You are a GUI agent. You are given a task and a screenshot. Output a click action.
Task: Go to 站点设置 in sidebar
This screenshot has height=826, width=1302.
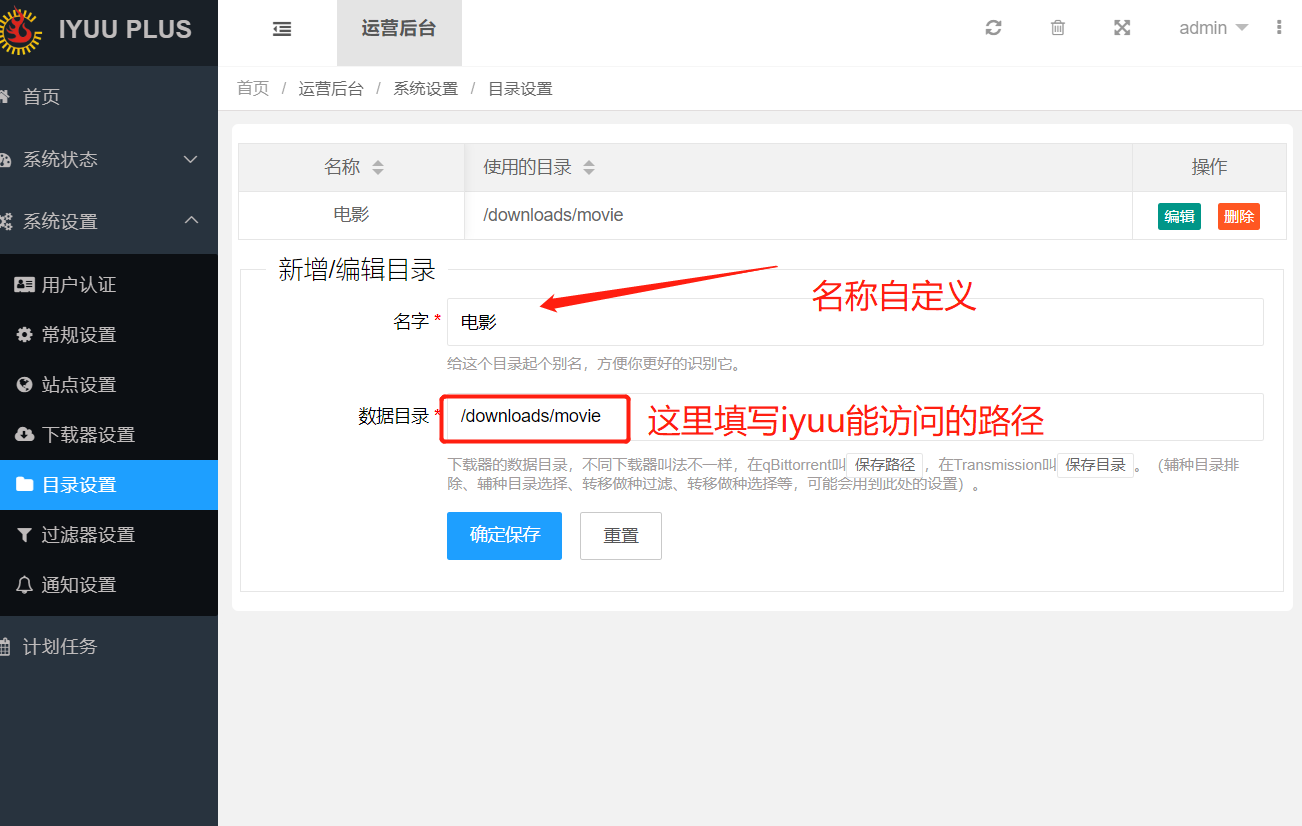(x=109, y=385)
